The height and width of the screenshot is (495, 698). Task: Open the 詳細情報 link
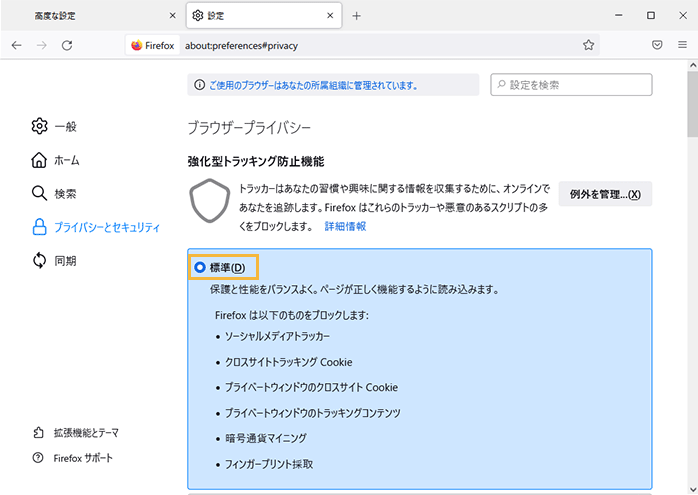(x=344, y=227)
